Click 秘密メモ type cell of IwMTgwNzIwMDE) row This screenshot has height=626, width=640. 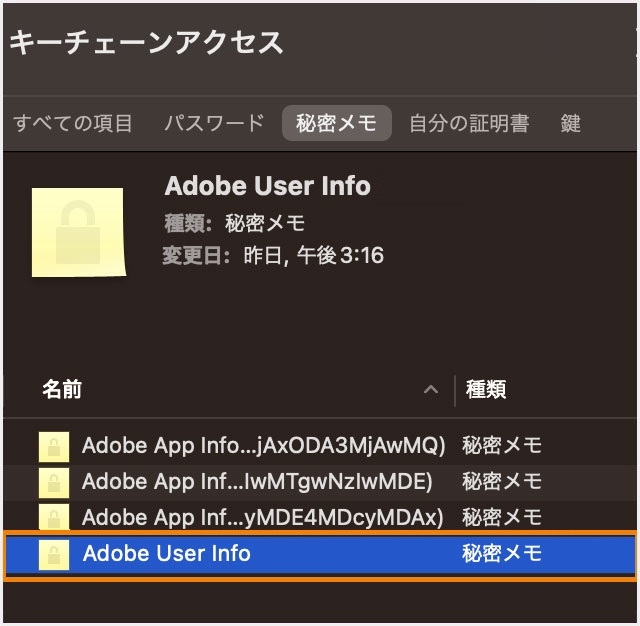pos(502,481)
